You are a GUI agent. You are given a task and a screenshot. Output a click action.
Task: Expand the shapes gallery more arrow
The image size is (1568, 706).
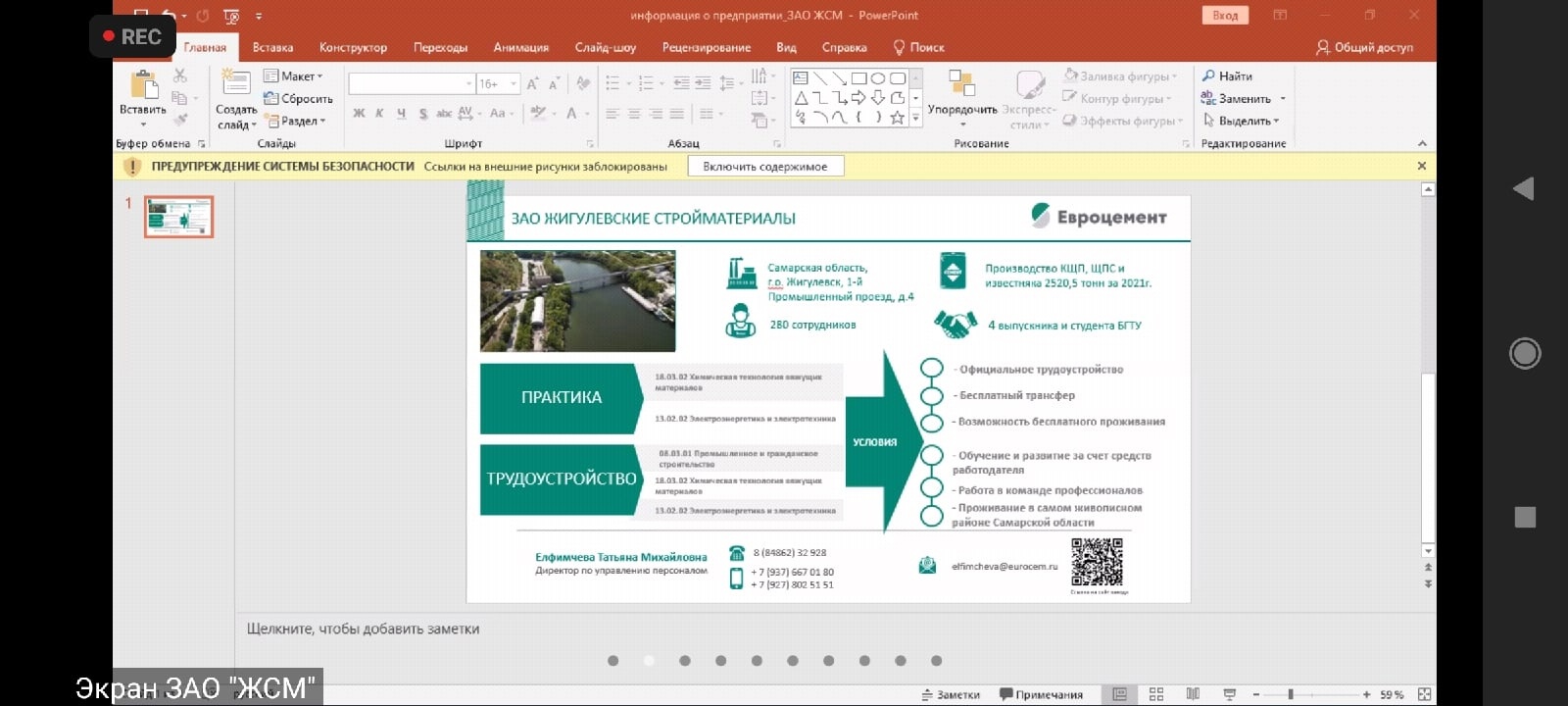916,118
